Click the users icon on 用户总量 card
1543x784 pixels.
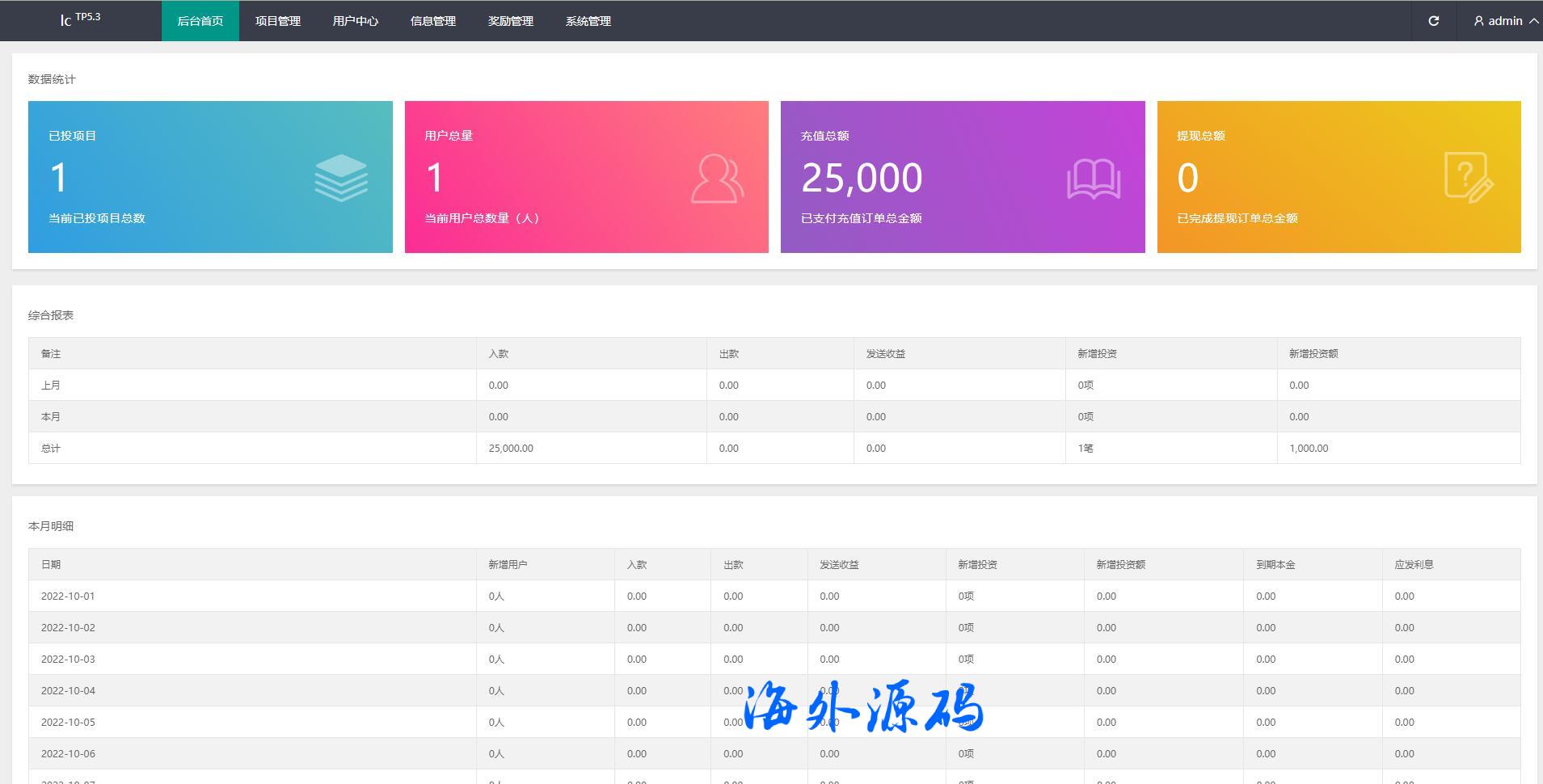[x=717, y=179]
